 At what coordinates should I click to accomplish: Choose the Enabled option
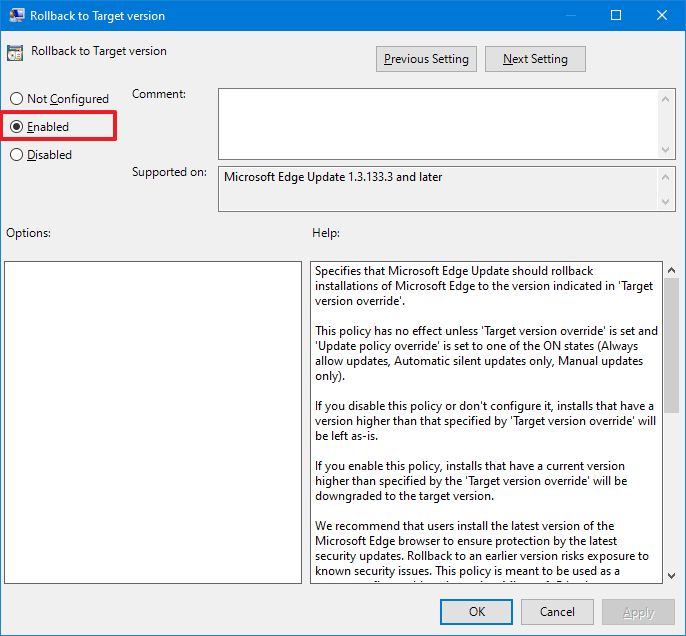click(16, 127)
